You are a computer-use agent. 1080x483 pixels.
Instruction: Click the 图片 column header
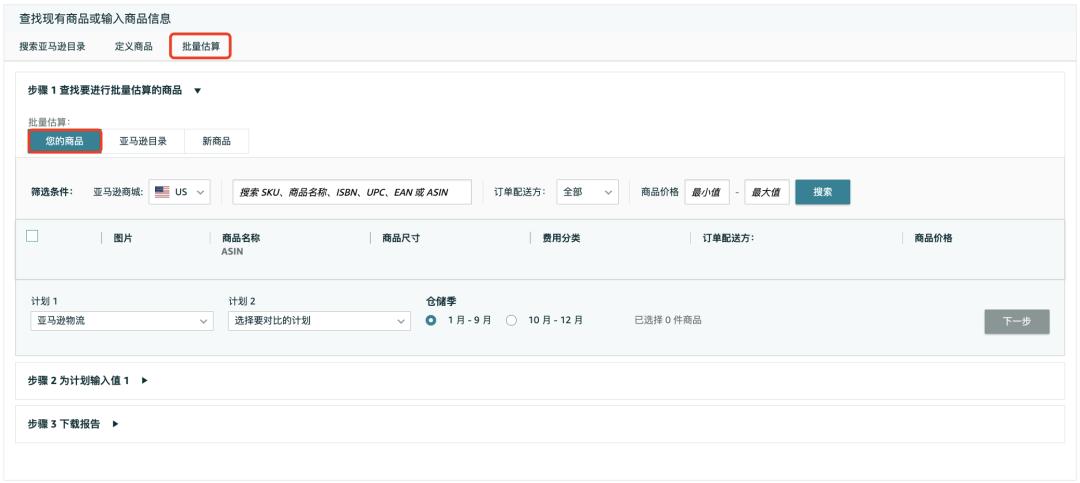click(x=123, y=238)
